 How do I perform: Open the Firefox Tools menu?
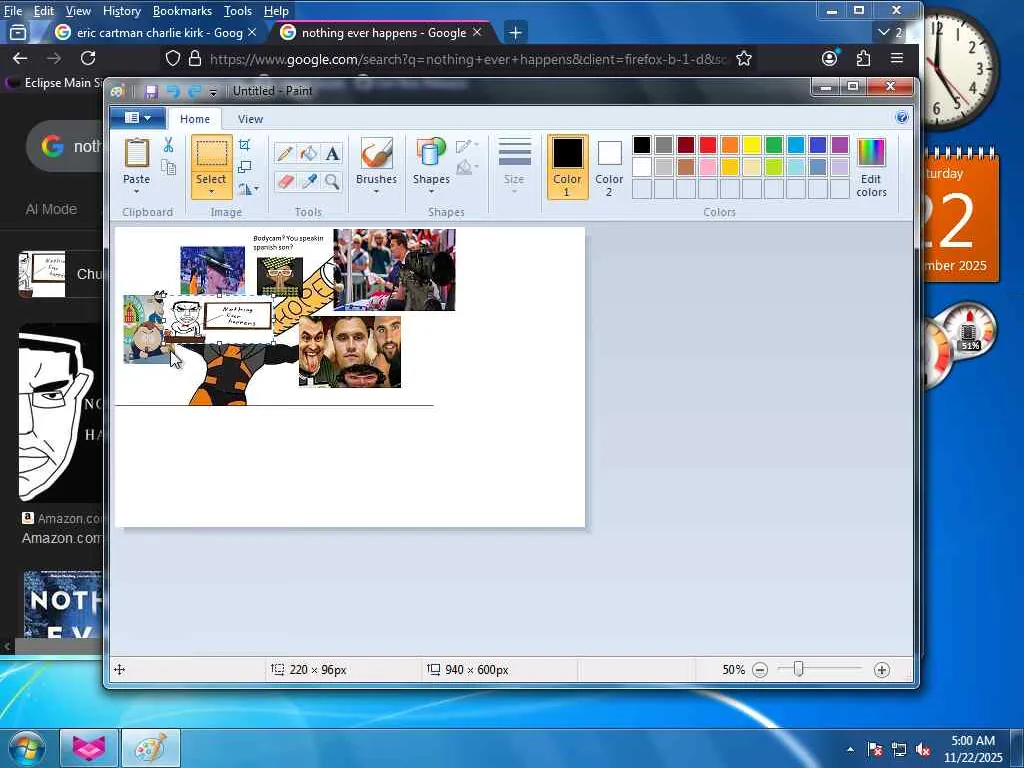coord(238,11)
